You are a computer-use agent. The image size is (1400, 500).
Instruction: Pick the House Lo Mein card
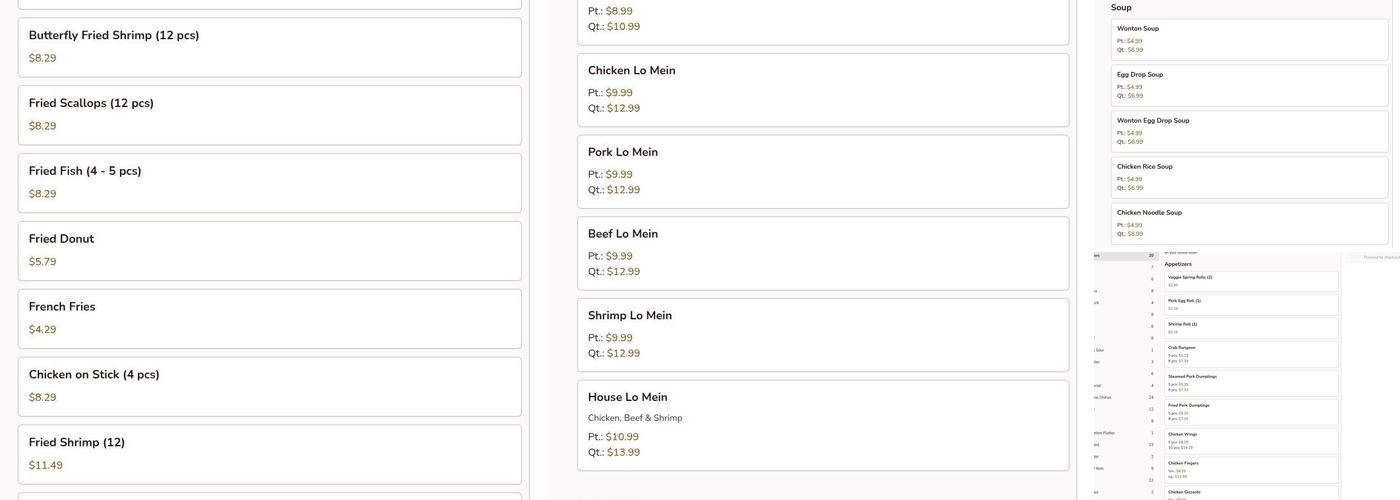point(822,425)
